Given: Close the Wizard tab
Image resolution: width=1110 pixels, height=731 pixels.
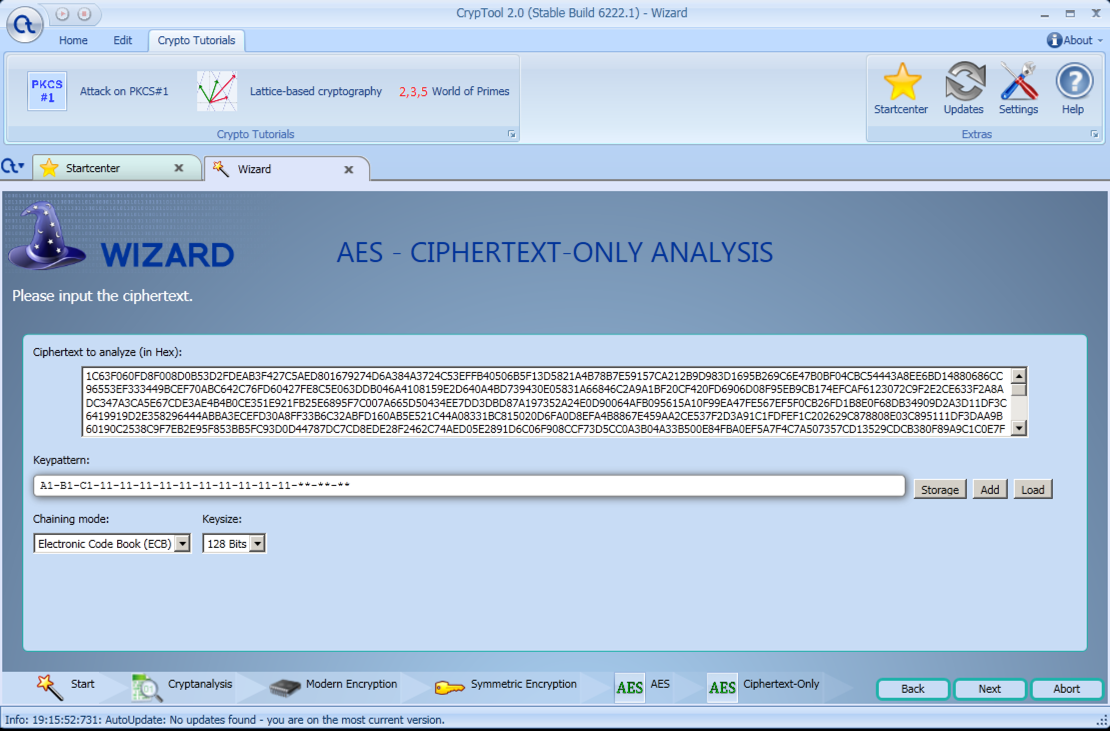Looking at the screenshot, I should click(x=348, y=170).
